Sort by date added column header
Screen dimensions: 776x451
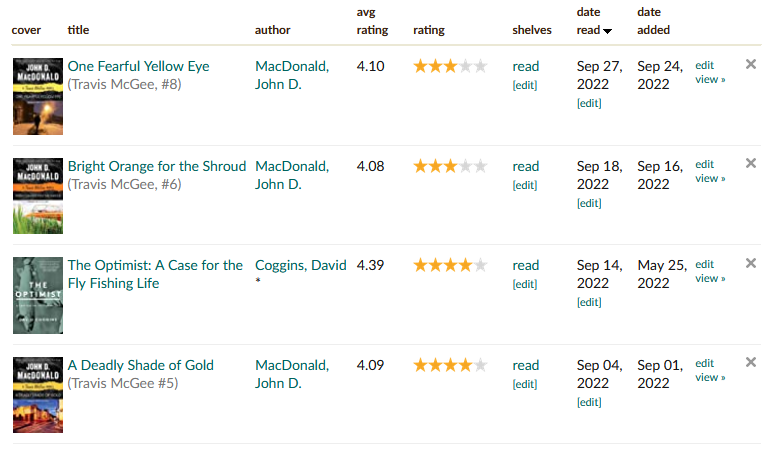coord(653,21)
